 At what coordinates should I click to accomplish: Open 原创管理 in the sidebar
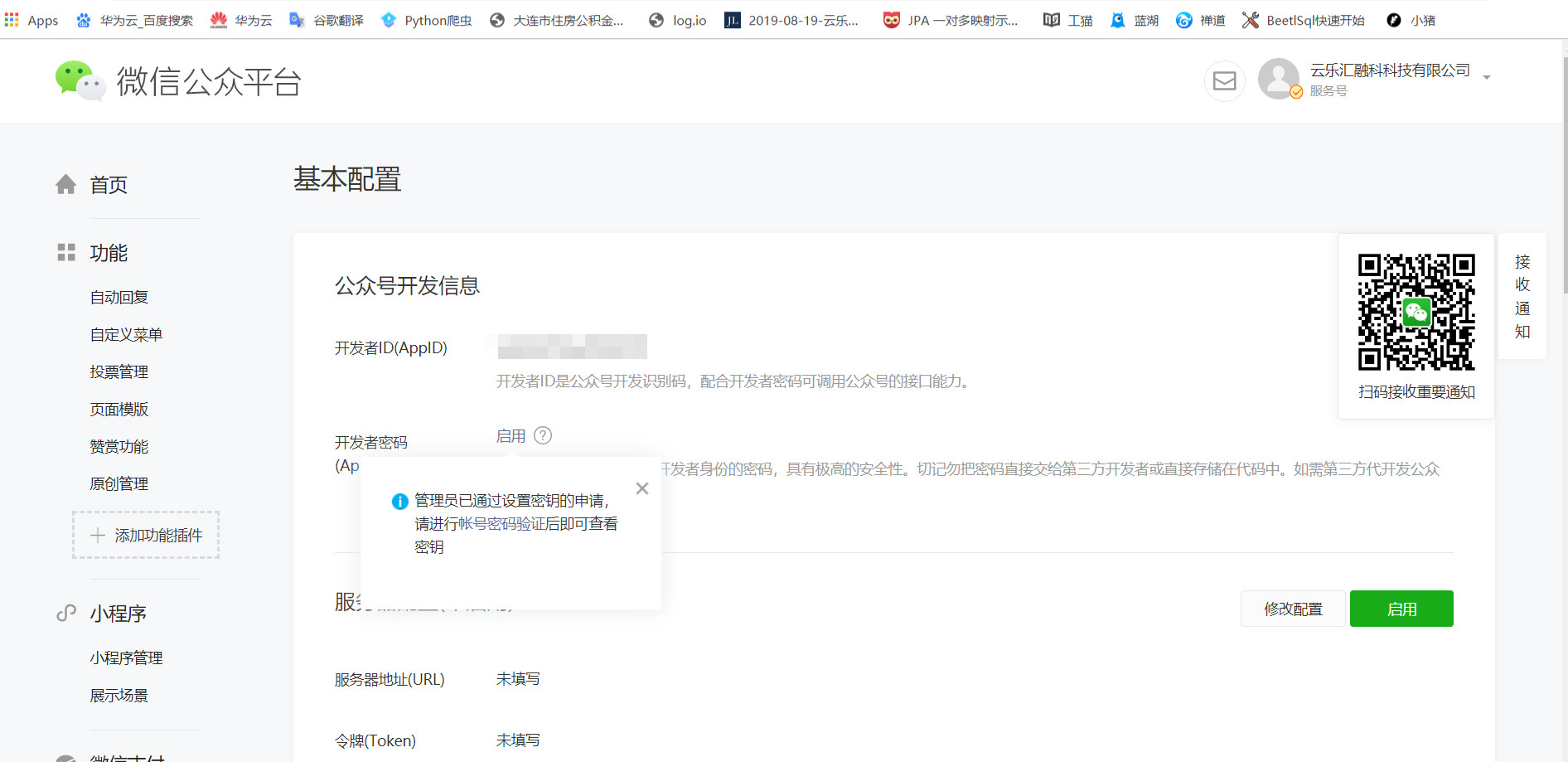pyautogui.click(x=119, y=483)
